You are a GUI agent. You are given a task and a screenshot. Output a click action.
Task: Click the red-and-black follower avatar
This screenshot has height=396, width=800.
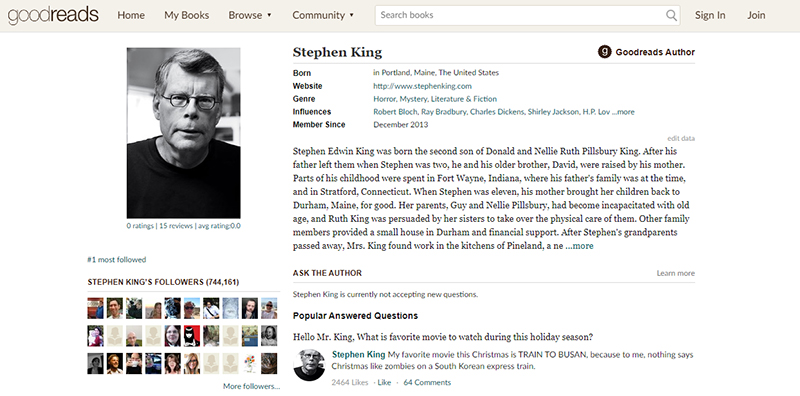coord(192,336)
